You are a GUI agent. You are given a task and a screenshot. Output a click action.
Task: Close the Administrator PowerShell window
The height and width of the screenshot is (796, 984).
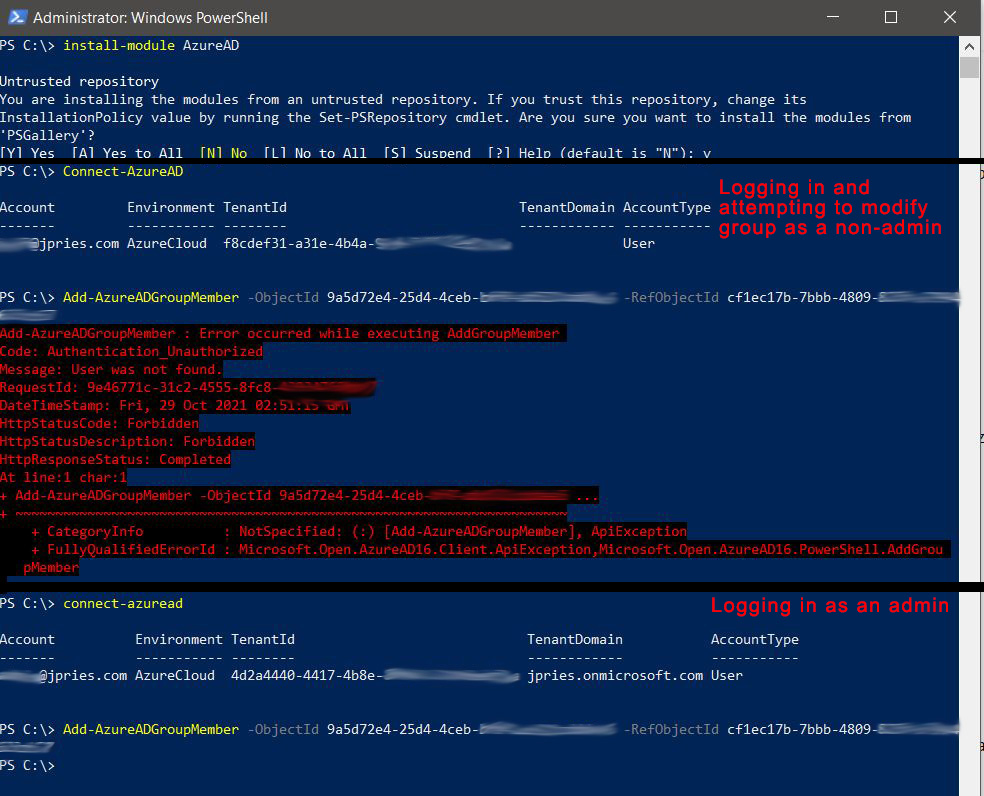coord(946,17)
